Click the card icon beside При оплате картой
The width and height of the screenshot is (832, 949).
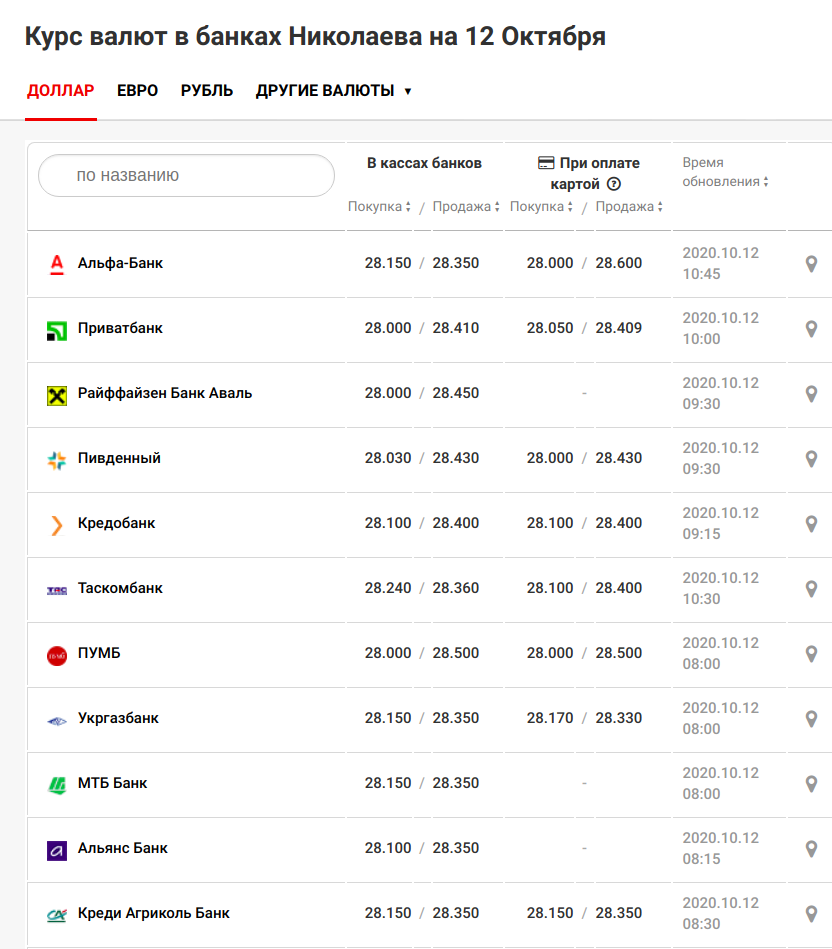[x=546, y=163]
